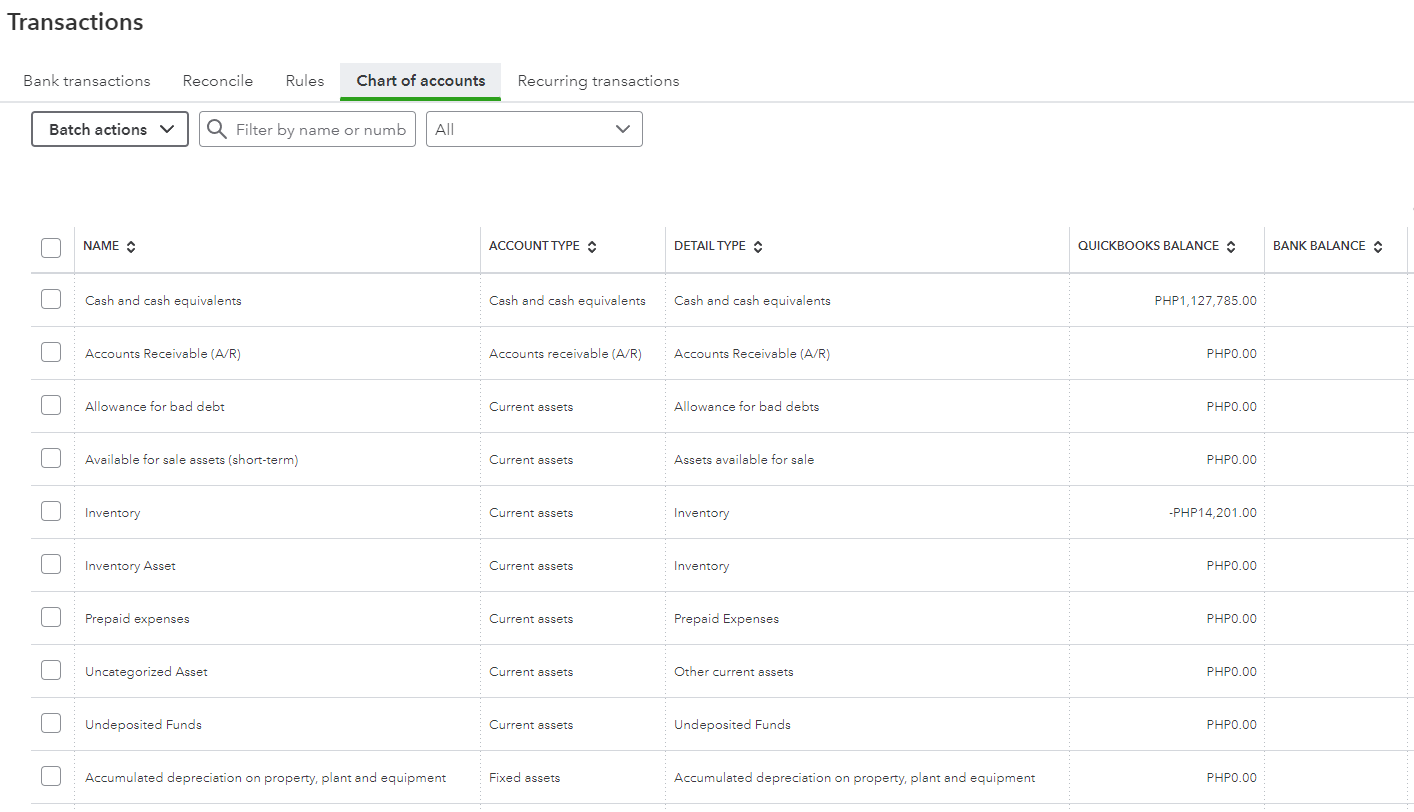Viewport: 1414px width, 812px height.
Task: Sort by Account Type column arrows
Action: pos(592,247)
